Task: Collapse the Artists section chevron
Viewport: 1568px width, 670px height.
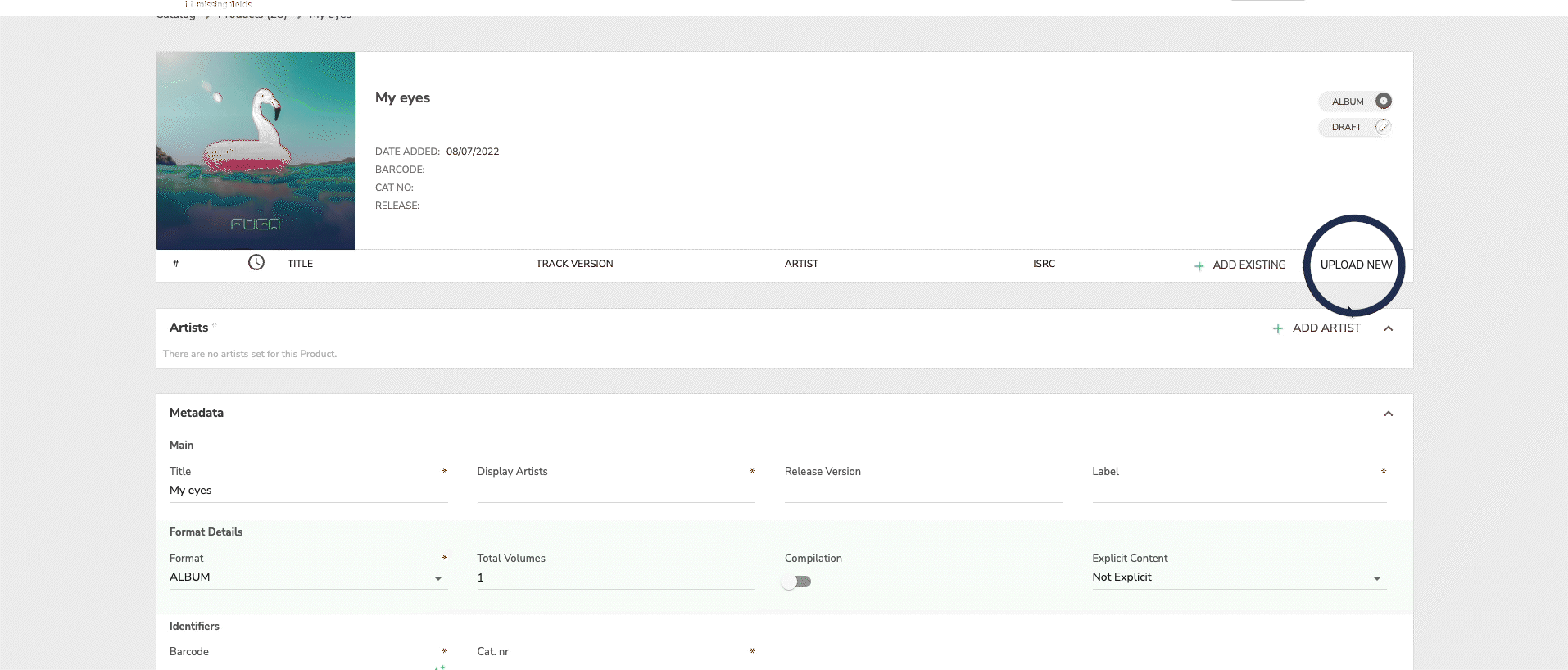Action: (1389, 328)
